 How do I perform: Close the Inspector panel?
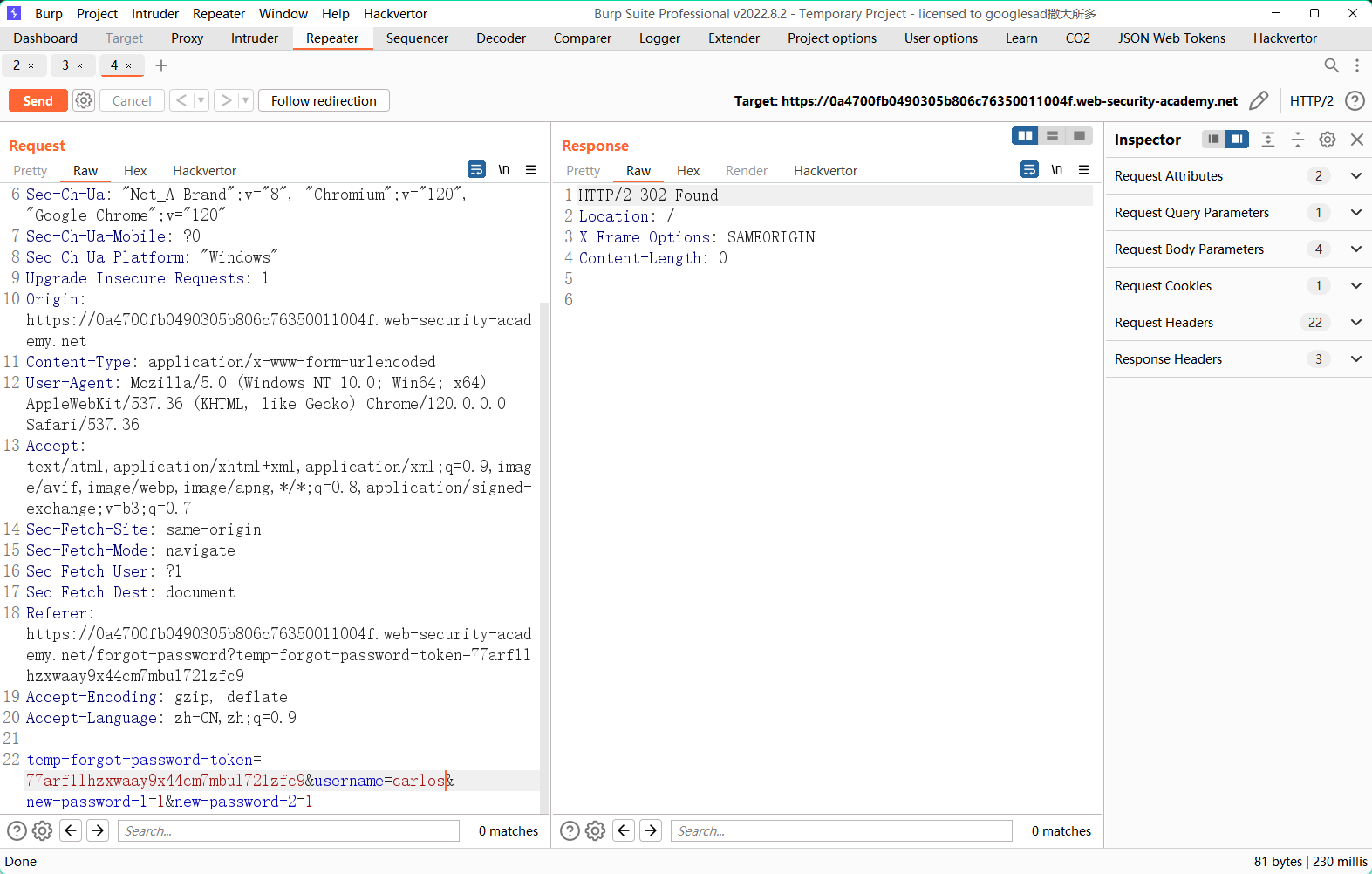1357,140
